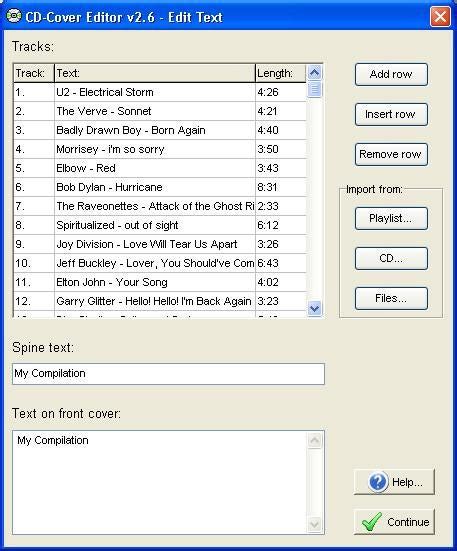Click length cell '8:31'
This screenshot has width=457, height=551.
[x=281, y=187]
